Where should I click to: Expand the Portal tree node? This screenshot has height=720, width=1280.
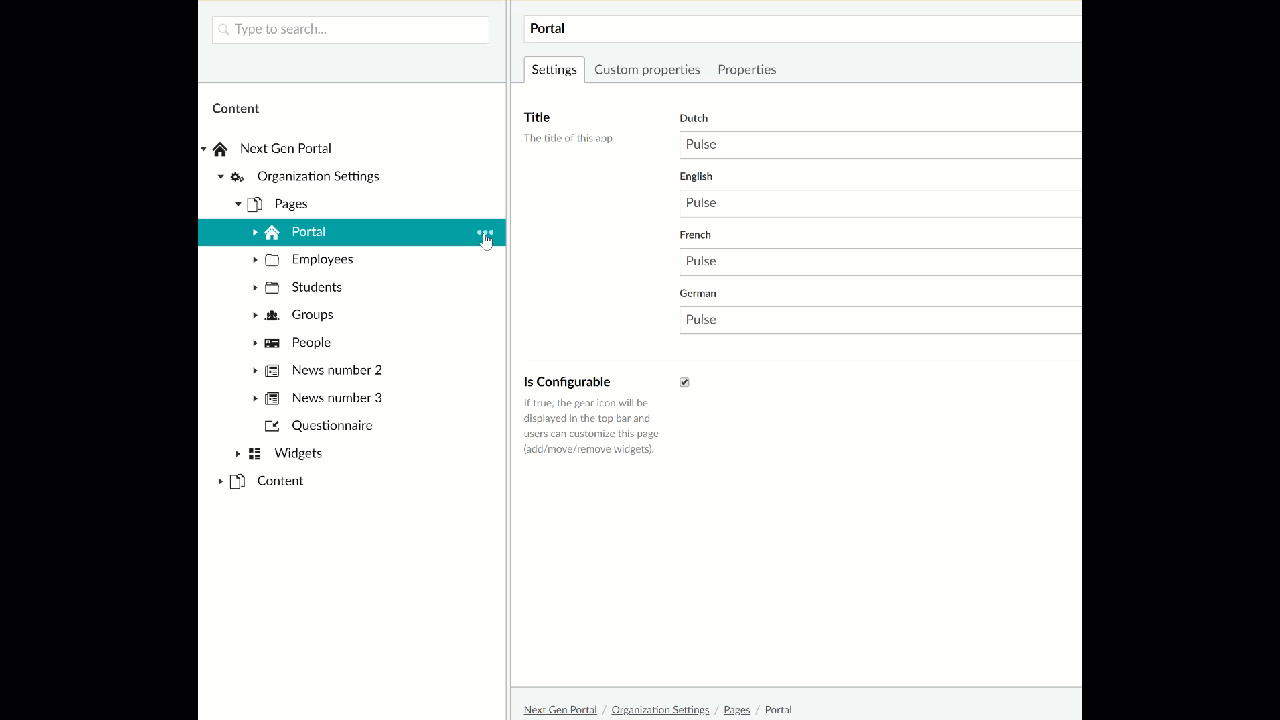click(255, 232)
